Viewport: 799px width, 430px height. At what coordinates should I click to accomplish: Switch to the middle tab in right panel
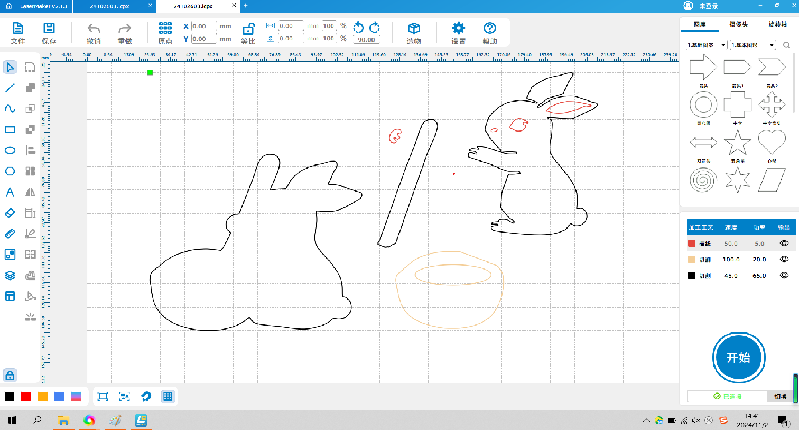(739, 25)
